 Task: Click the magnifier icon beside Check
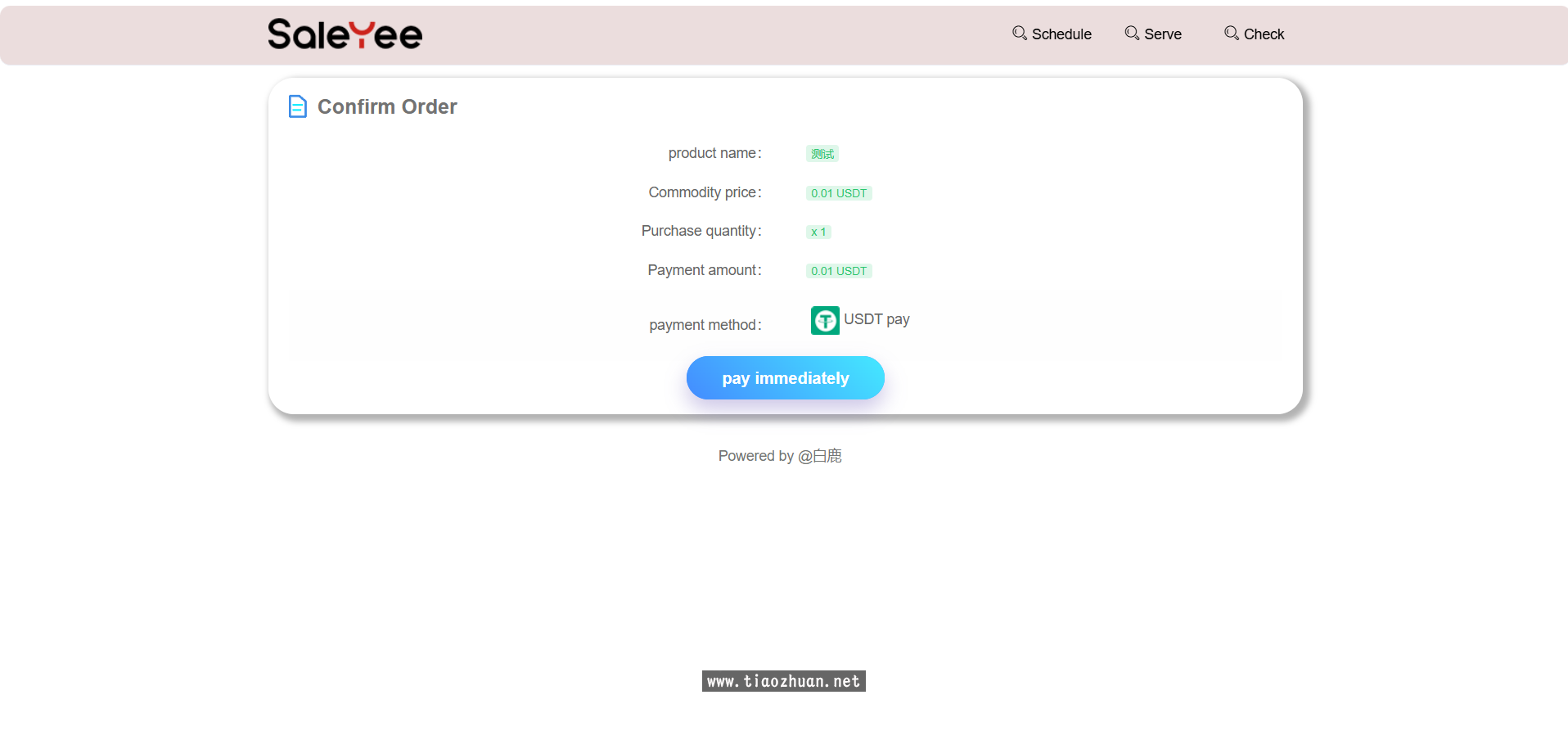[1231, 33]
